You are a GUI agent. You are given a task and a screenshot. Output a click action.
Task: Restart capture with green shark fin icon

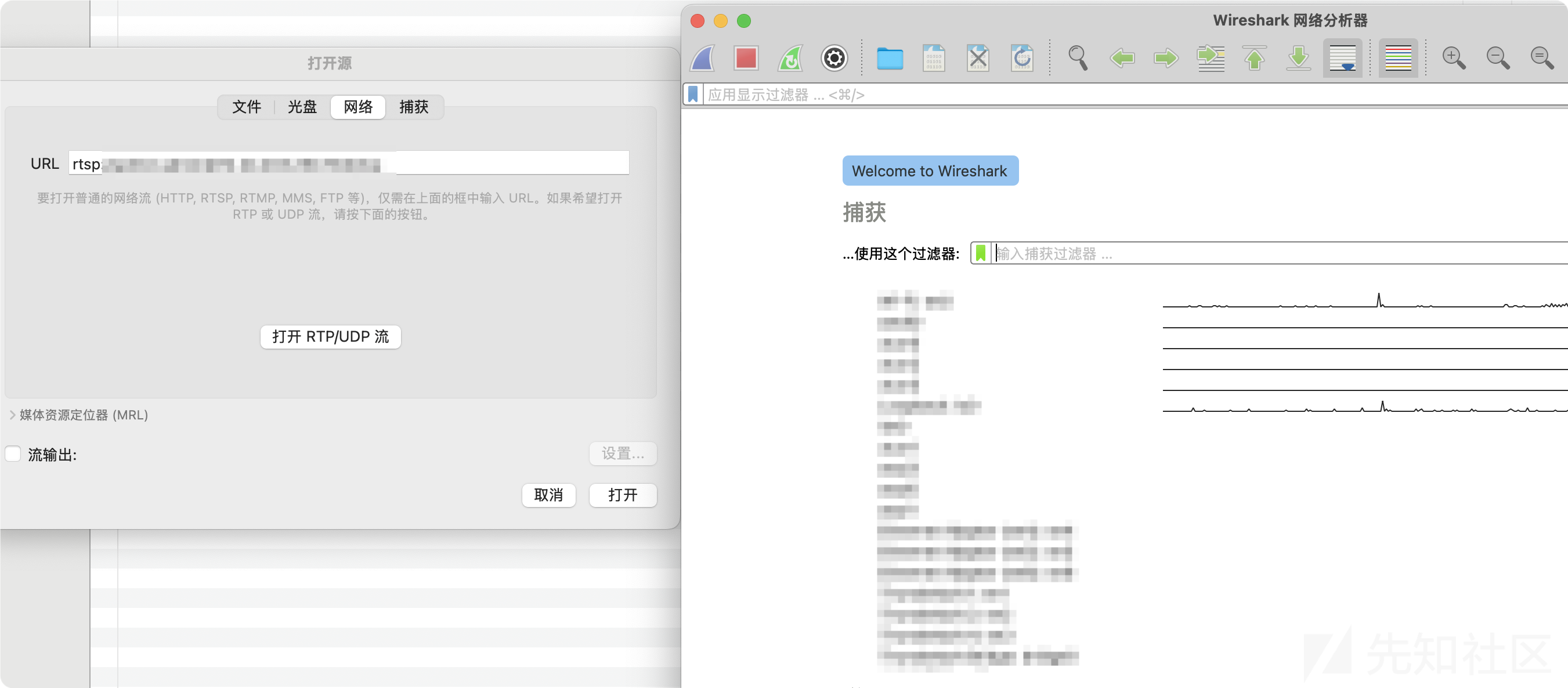(790, 59)
